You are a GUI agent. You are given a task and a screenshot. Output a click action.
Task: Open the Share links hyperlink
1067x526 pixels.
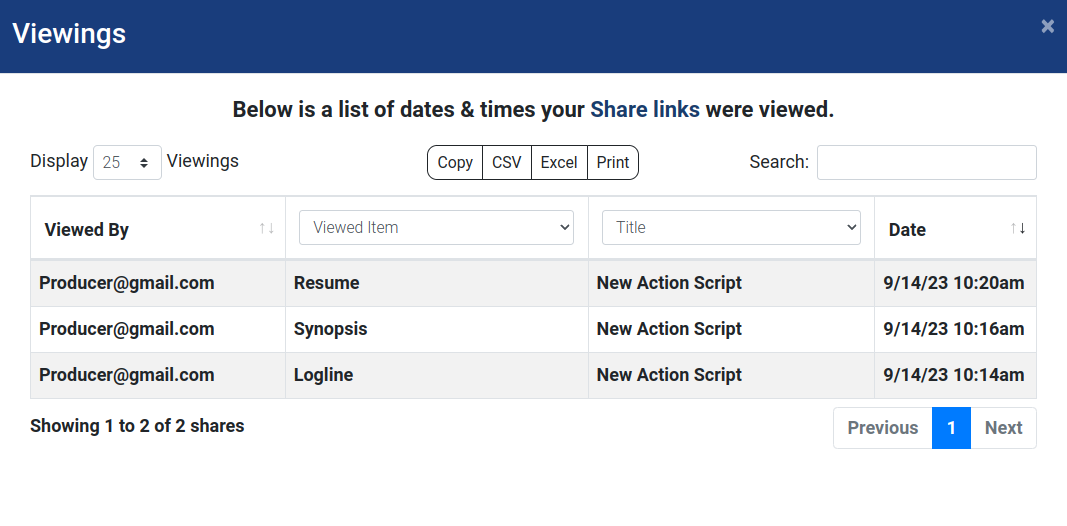pos(645,109)
